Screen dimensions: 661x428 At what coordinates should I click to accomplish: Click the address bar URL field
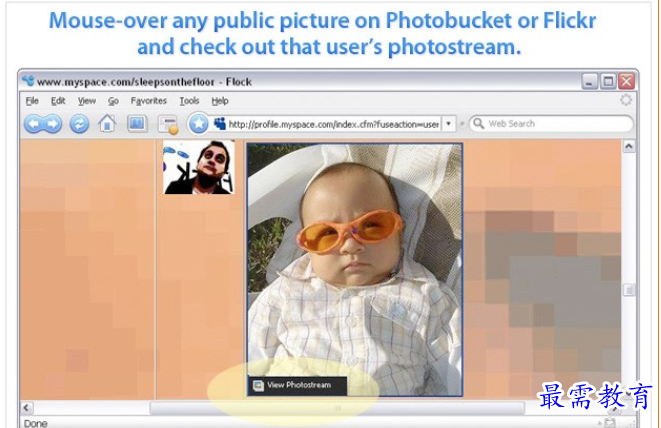pos(333,124)
